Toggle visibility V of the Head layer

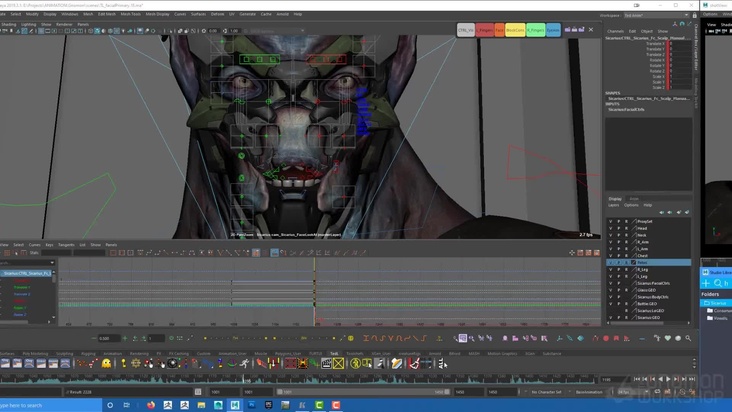coord(610,228)
